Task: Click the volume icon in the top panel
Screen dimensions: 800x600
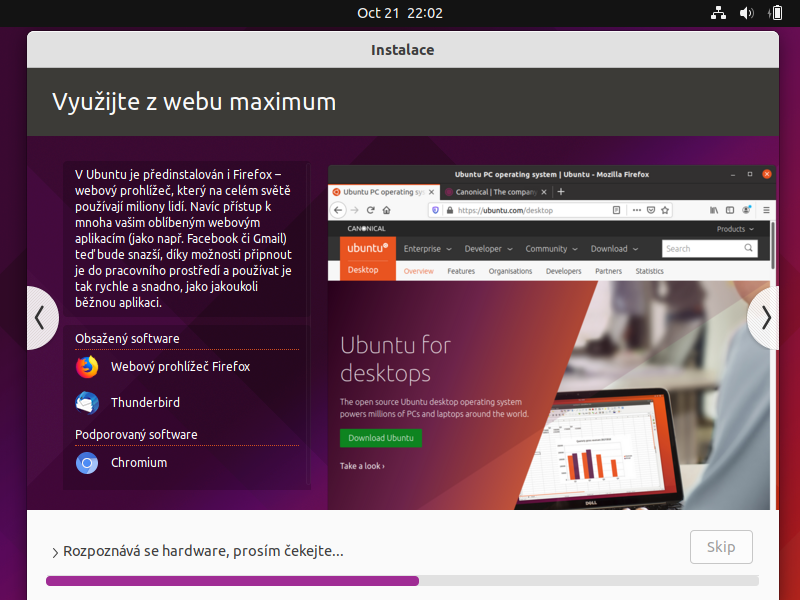Action: pyautogui.click(x=746, y=13)
